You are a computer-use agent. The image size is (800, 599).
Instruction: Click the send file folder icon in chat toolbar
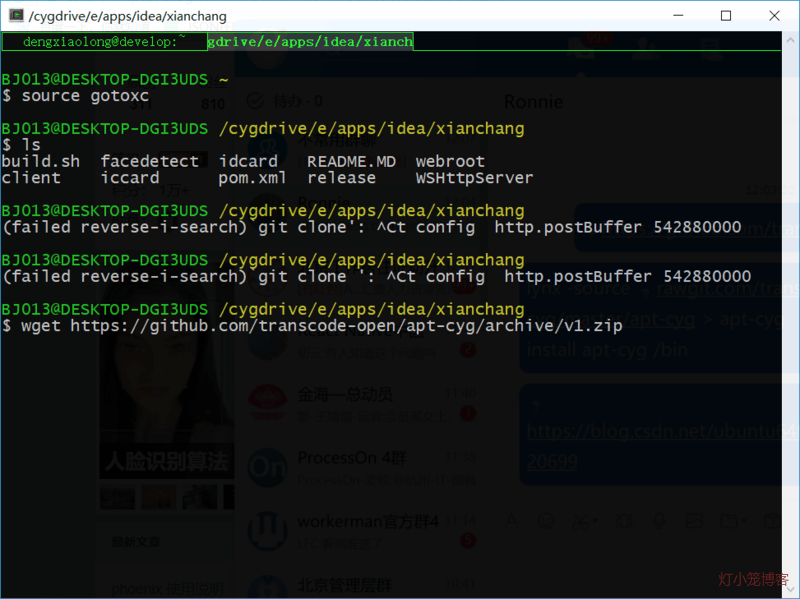(x=730, y=521)
